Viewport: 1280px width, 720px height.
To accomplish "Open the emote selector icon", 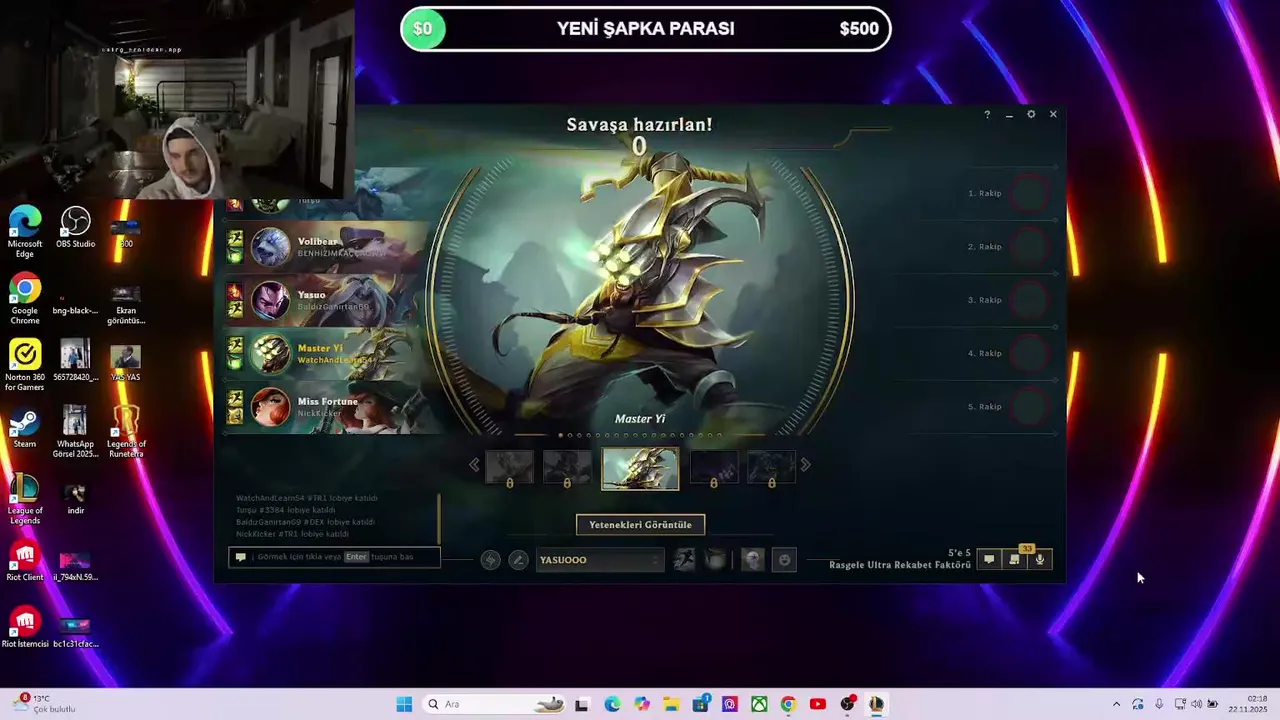I will coord(785,560).
